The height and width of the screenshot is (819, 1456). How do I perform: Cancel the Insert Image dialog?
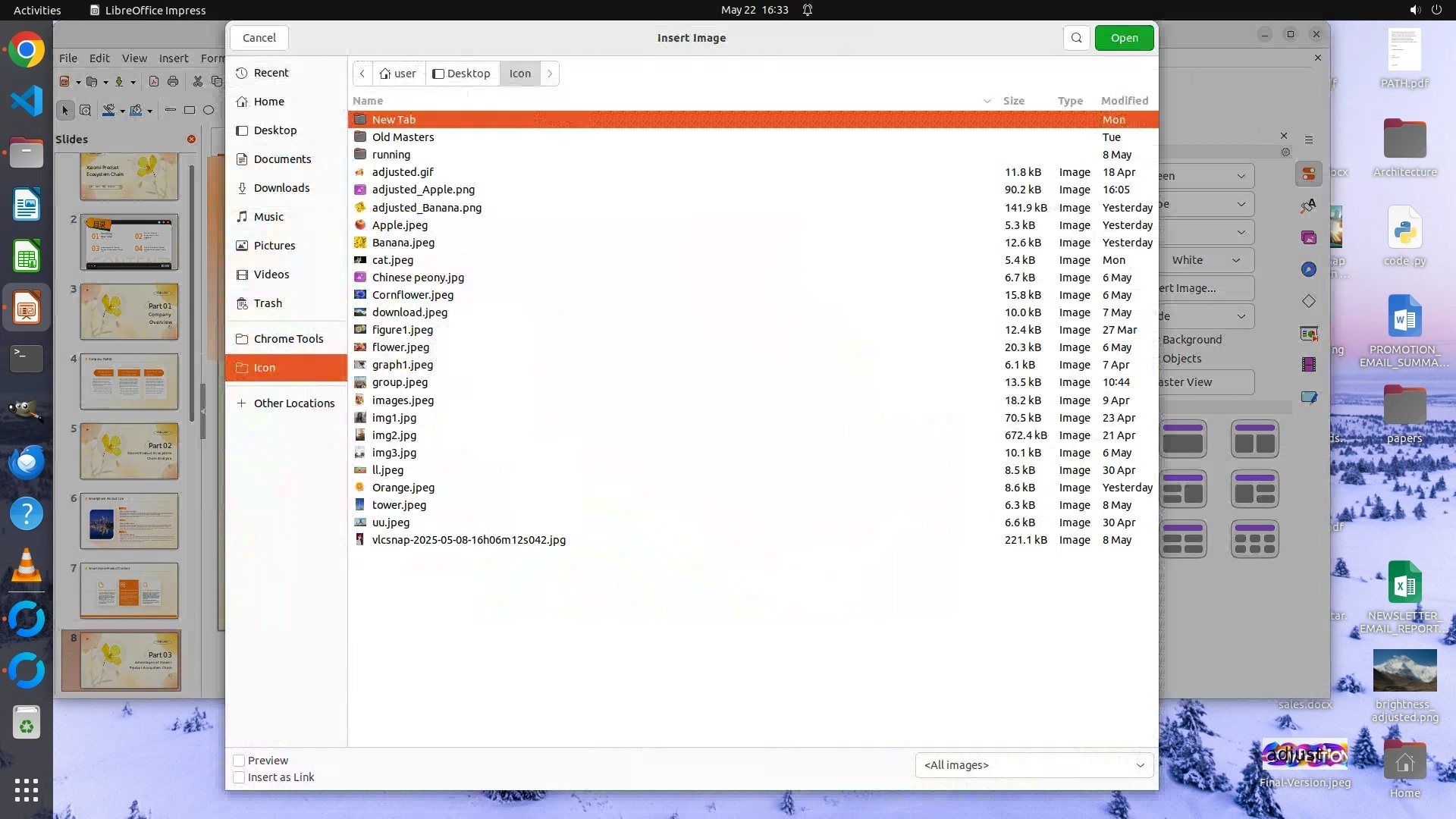coord(259,38)
